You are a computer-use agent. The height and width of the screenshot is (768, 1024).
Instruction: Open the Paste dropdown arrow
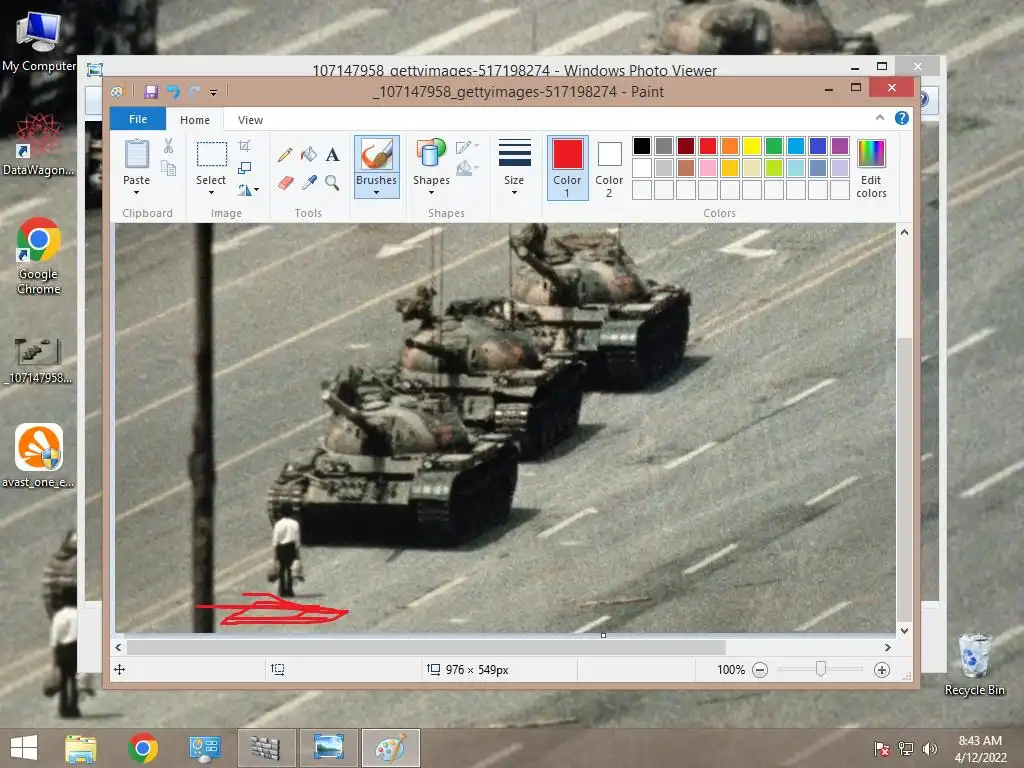(x=136, y=193)
